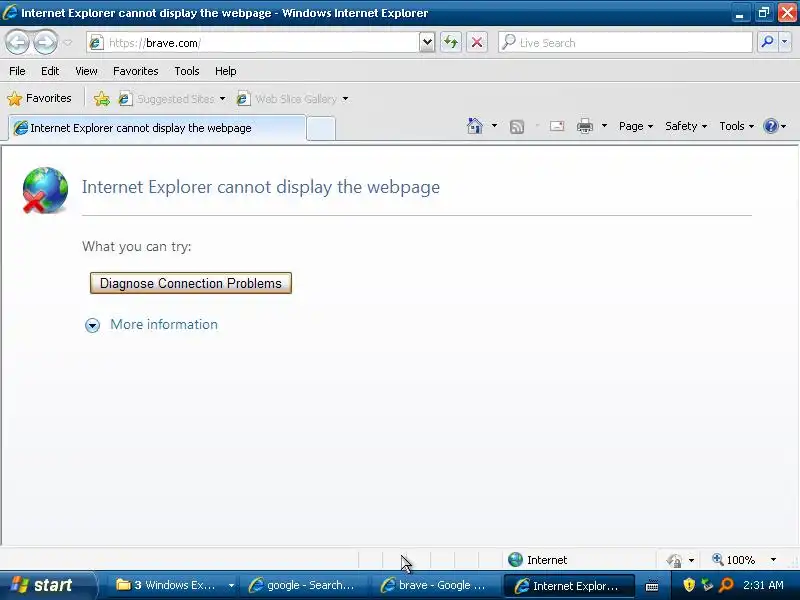Open the recent pages dropdown arrow
Screen dimensions: 800x600
pos(68,43)
